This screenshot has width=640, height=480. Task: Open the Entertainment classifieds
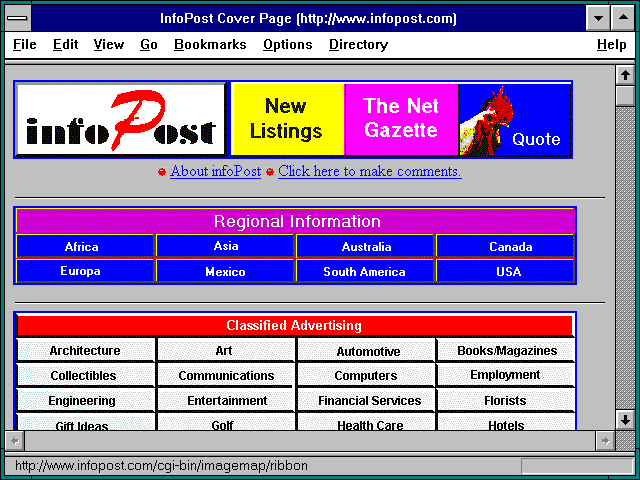[x=225, y=400]
